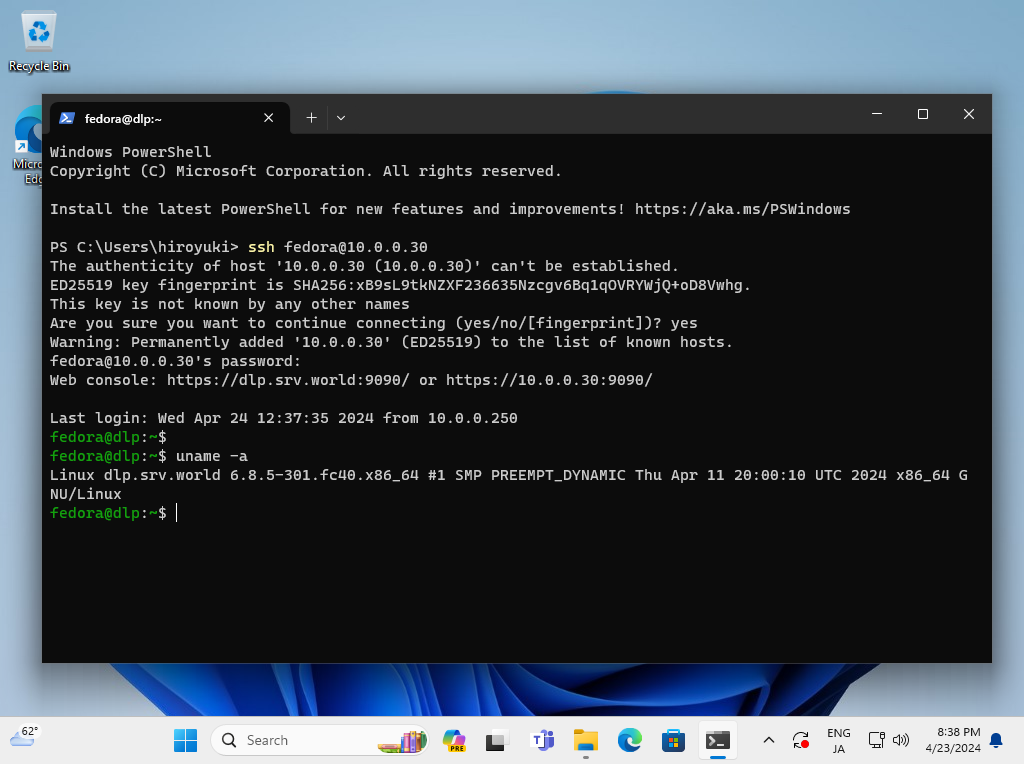The image size is (1024, 764).
Task: Click the 'Warning: Permanently added' line
Action: 391,342
